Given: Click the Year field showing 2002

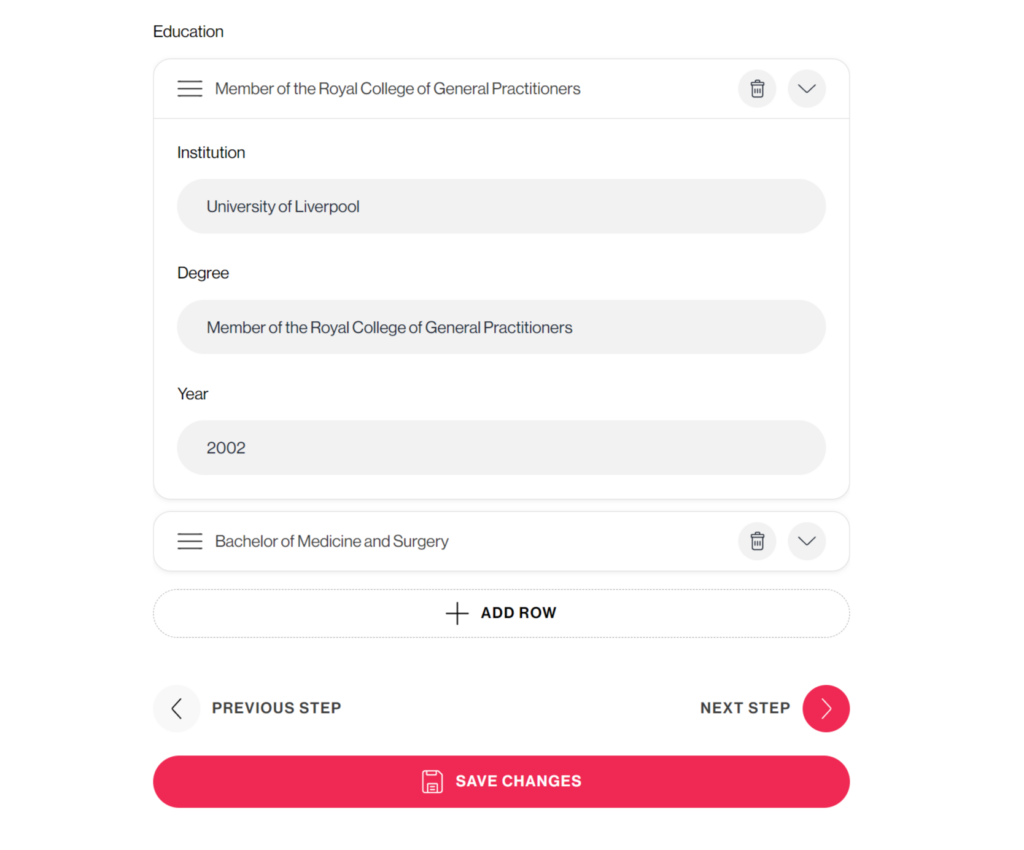Looking at the screenshot, I should pos(501,448).
